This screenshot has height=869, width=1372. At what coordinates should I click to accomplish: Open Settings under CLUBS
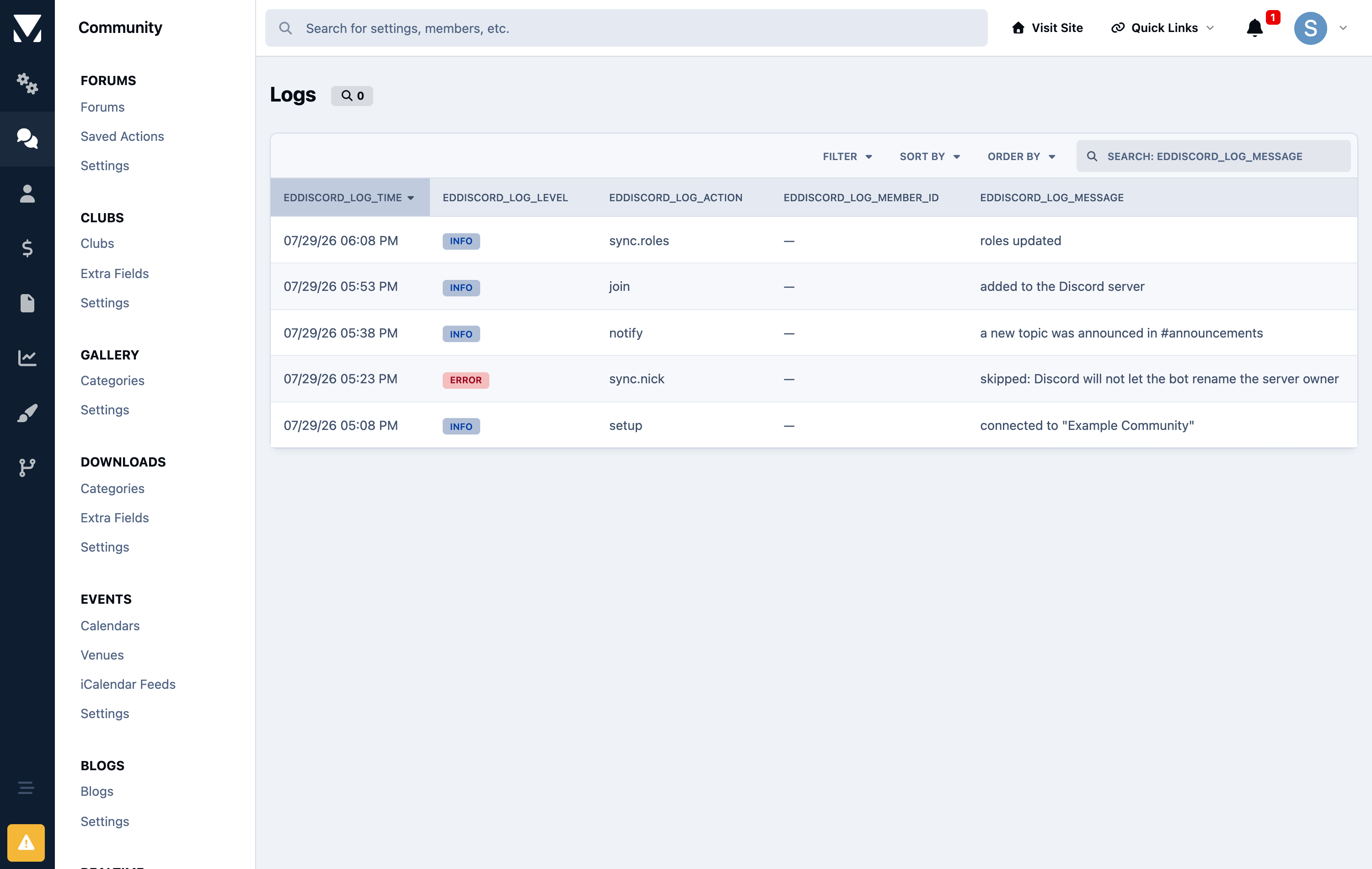point(105,303)
